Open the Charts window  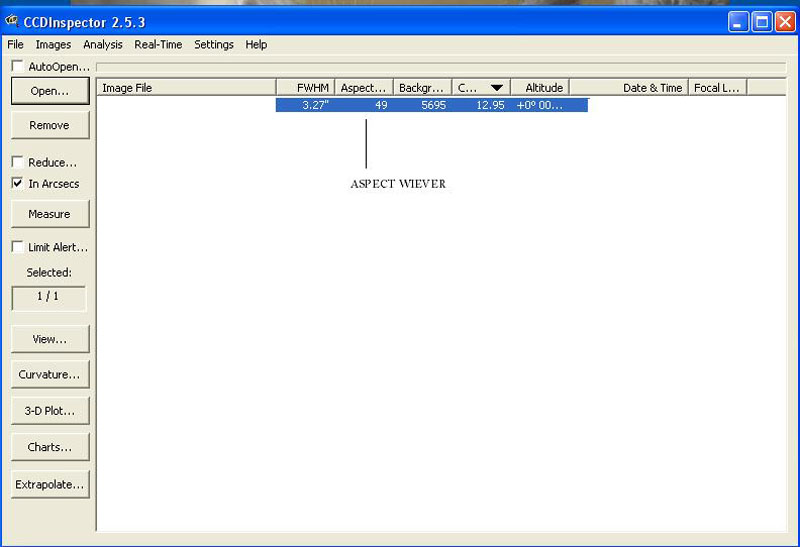click(x=50, y=447)
